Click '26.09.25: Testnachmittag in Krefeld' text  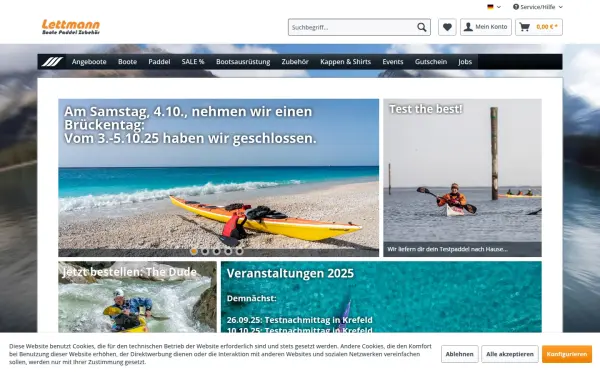pyautogui.click(x=299, y=320)
